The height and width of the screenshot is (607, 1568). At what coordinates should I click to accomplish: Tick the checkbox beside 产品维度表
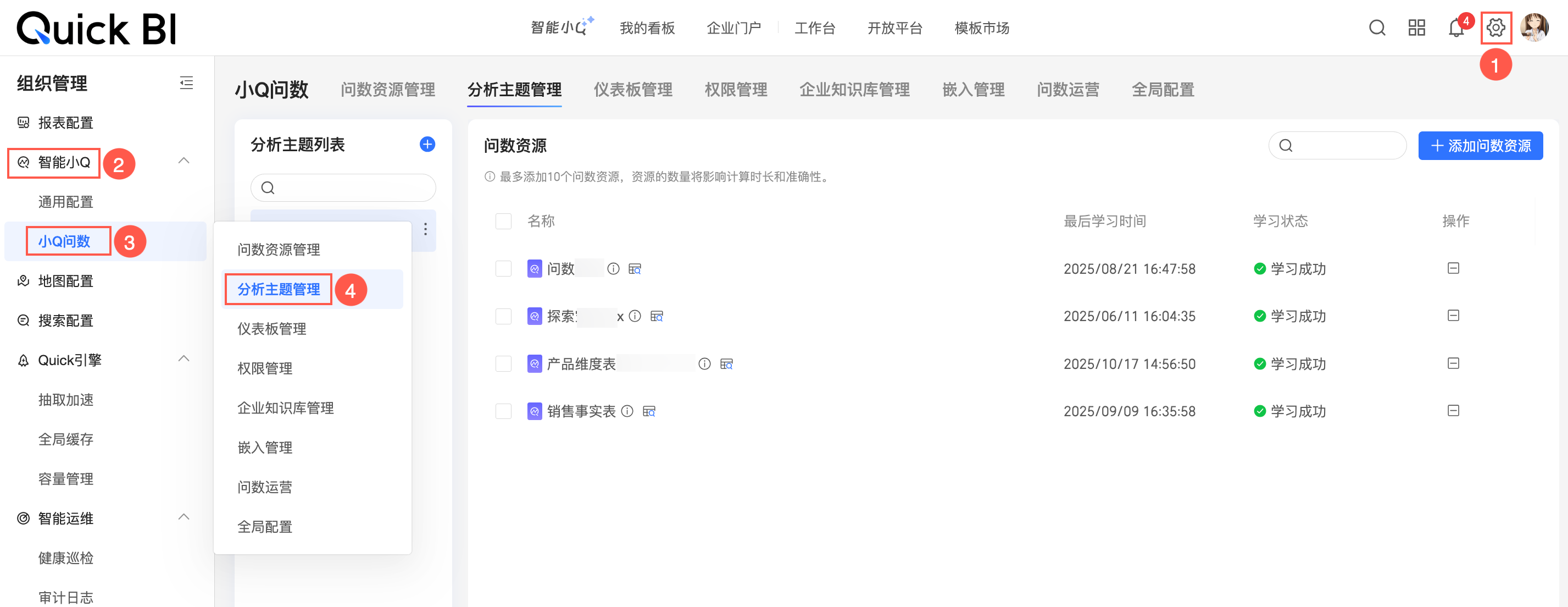(503, 364)
